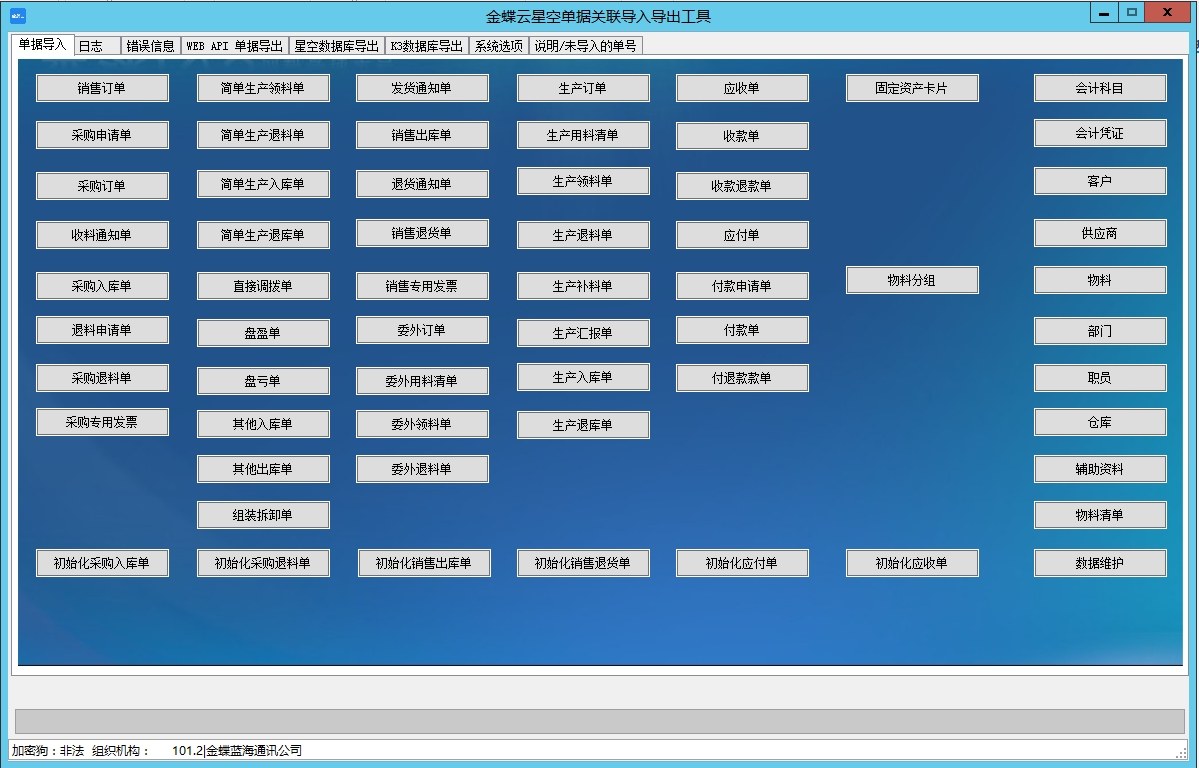
Task: Click 生产入库单 button
Action: [583, 377]
